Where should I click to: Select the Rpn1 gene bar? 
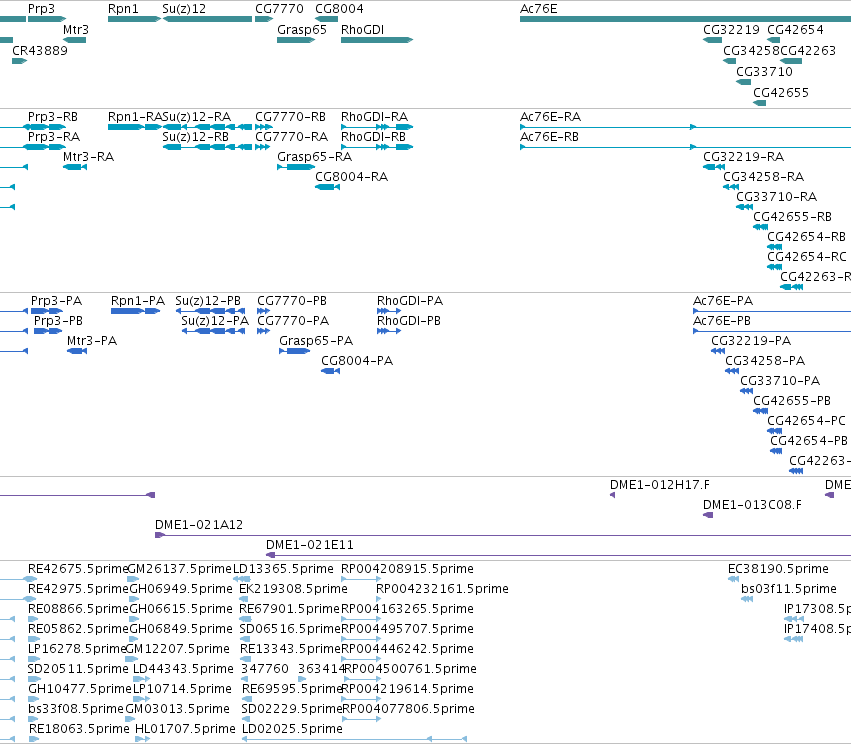pos(134,19)
